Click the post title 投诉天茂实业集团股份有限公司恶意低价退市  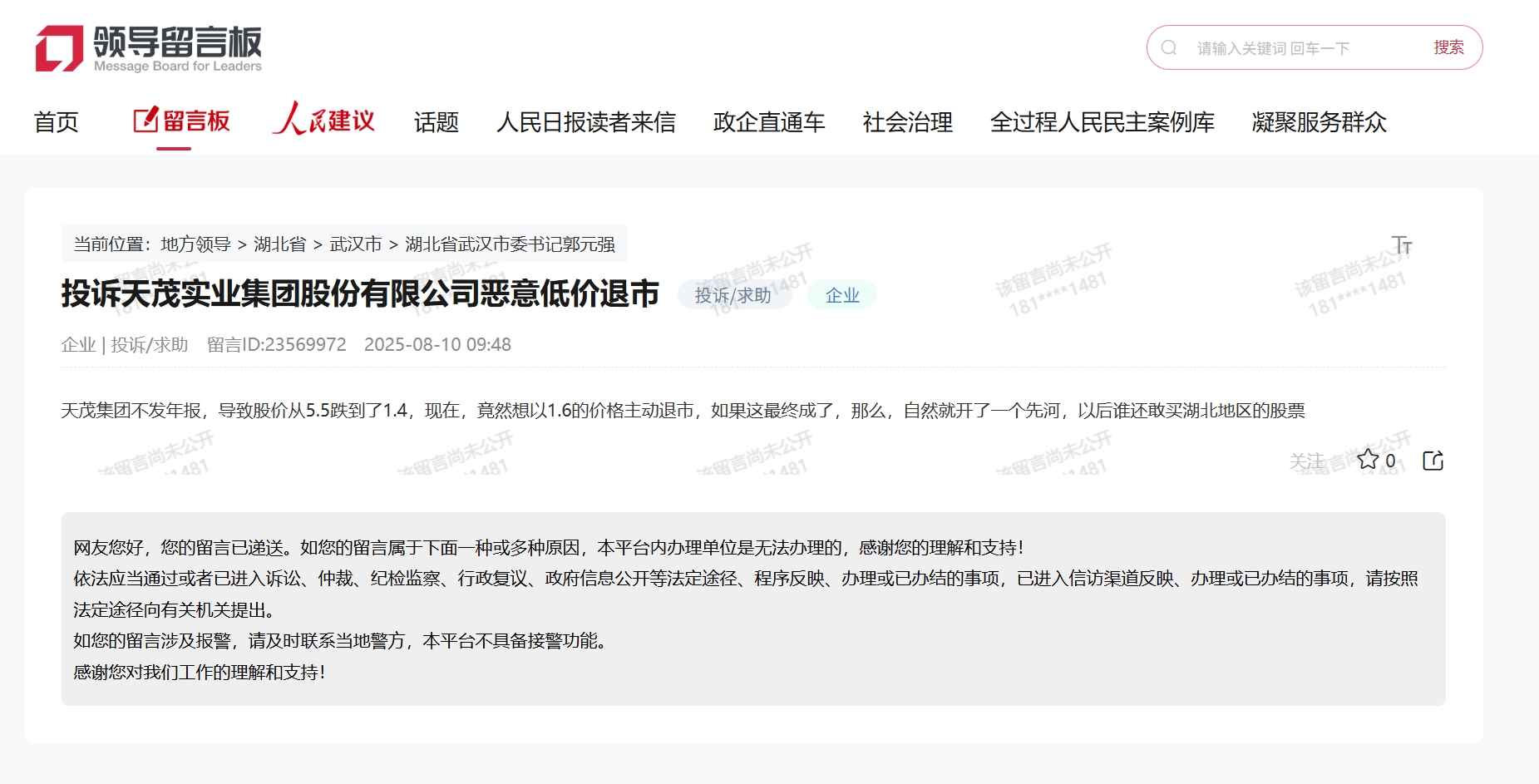point(360,294)
